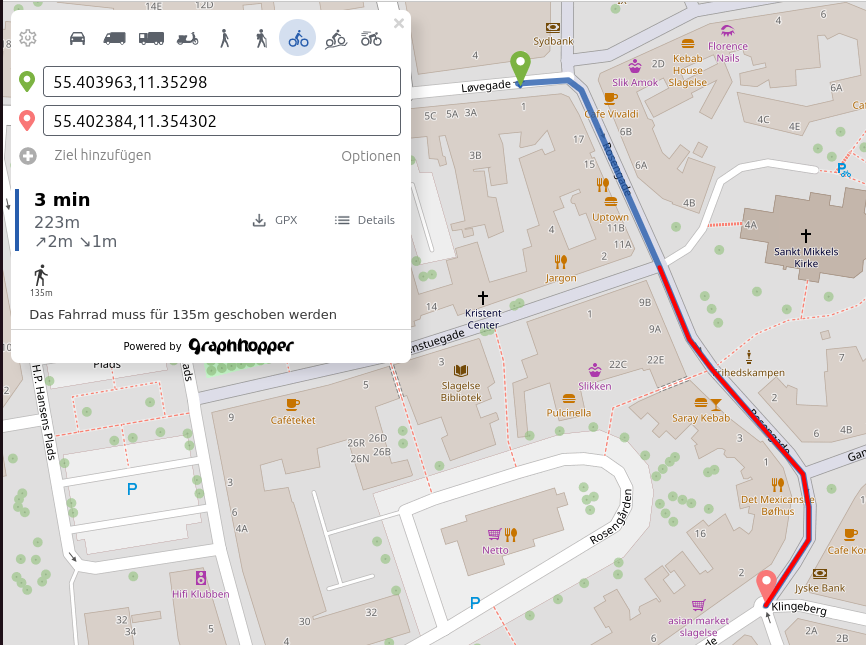Select the active bicycle profile tab
Screen dimensions: 866x645
[x=297, y=37]
